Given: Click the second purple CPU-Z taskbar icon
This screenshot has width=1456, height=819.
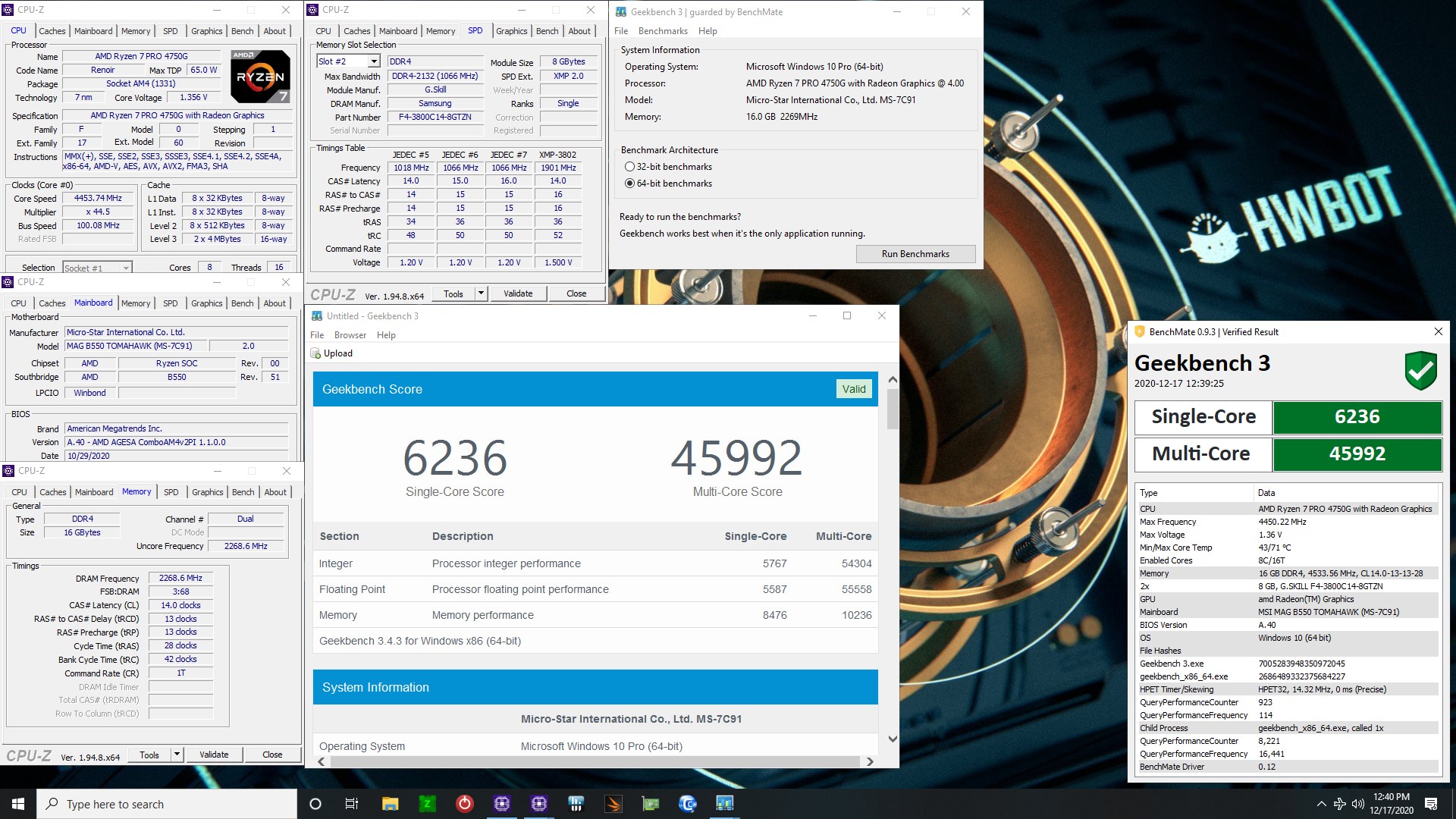Looking at the screenshot, I should pyautogui.click(x=538, y=804).
